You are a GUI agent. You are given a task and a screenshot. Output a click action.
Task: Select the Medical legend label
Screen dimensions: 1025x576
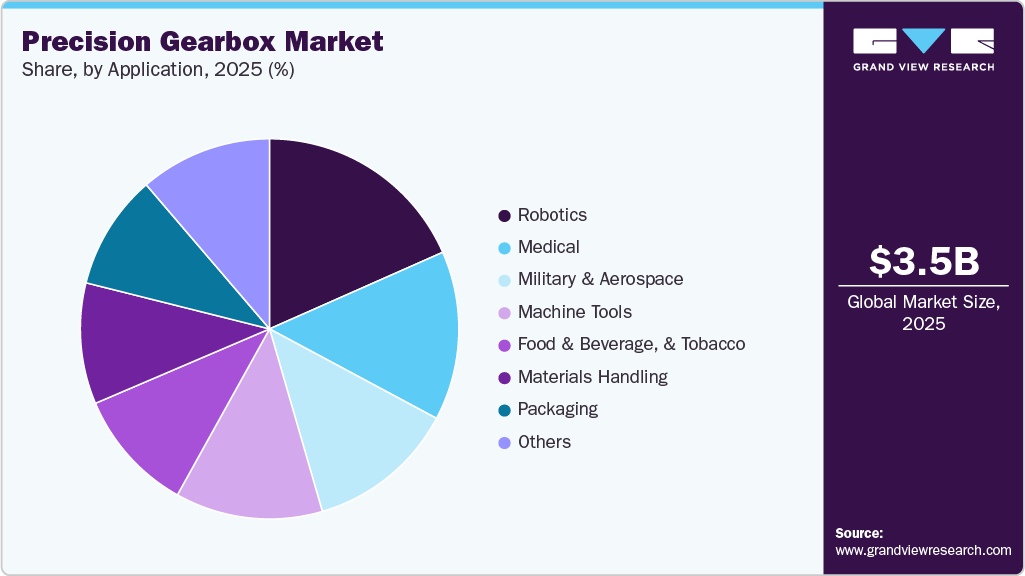(548, 247)
